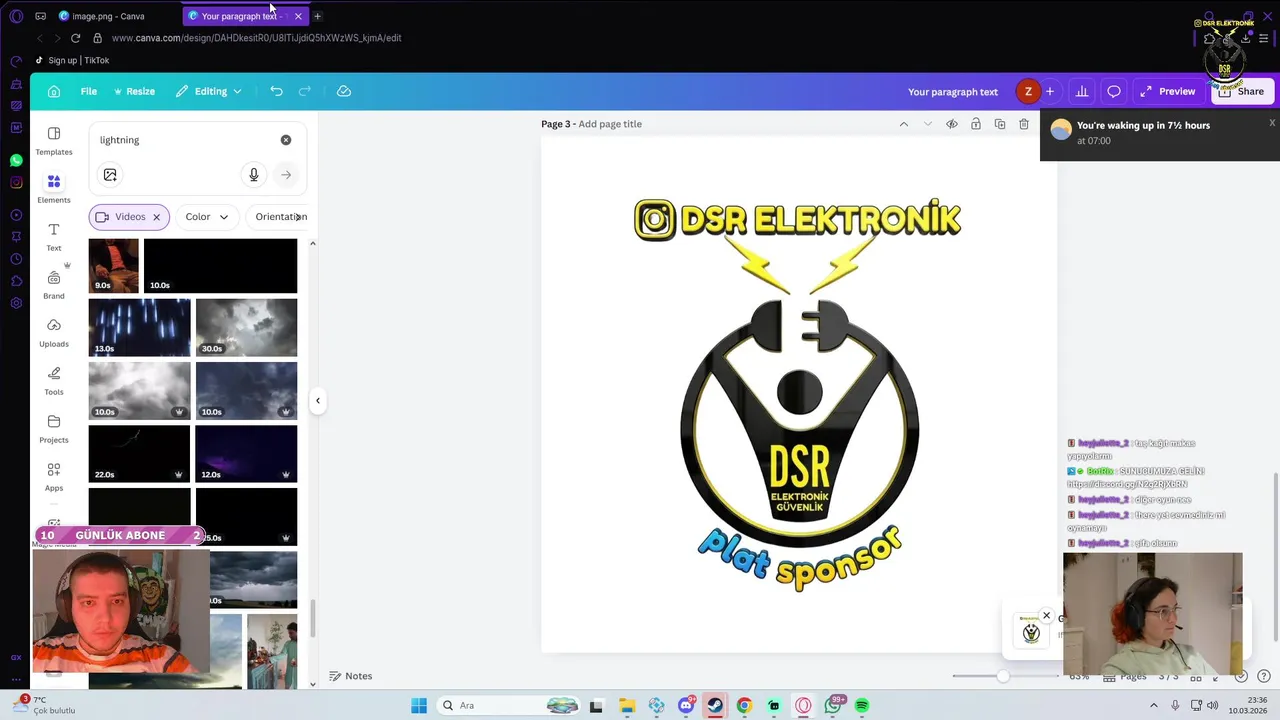Image resolution: width=1280 pixels, height=720 pixels.
Task: Click the Preview button
Action: [1167, 91]
